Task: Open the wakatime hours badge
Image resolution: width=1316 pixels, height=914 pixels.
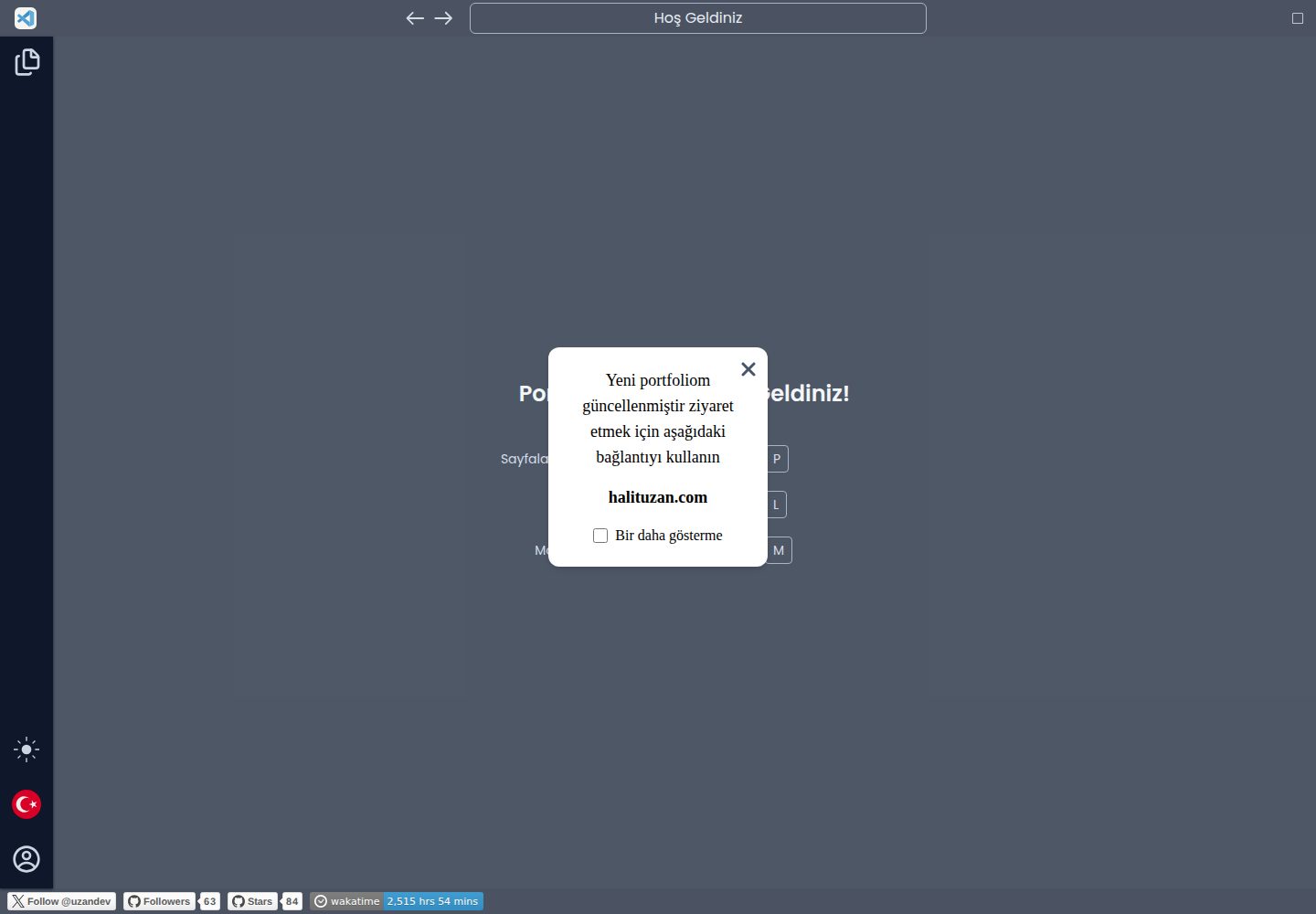Action: click(x=397, y=901)
